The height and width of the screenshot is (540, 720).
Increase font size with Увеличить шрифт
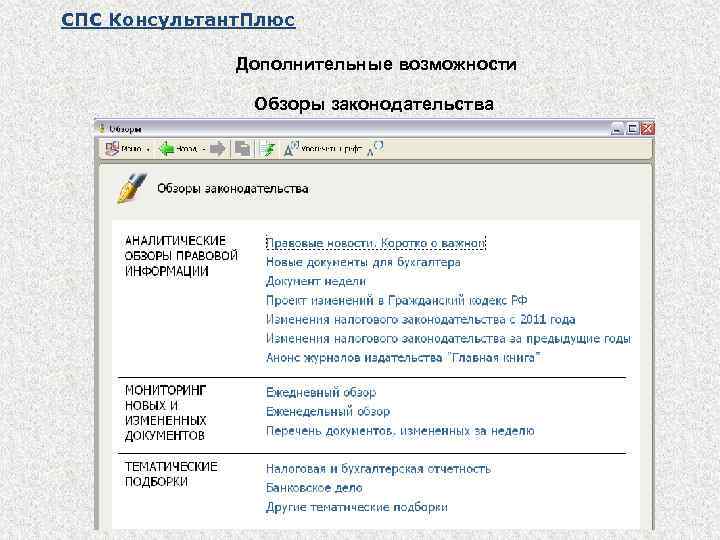pyautogui.click(x=322, y=149)
